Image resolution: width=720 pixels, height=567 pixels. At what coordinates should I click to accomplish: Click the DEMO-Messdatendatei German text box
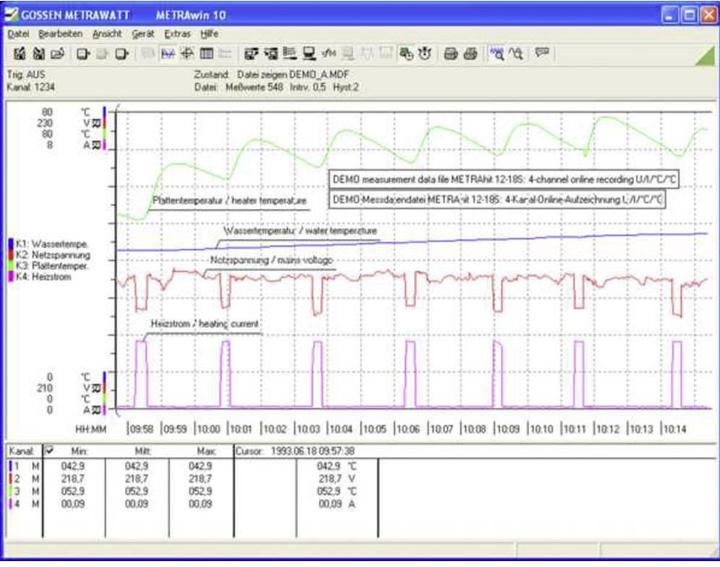tap(497, 200)
